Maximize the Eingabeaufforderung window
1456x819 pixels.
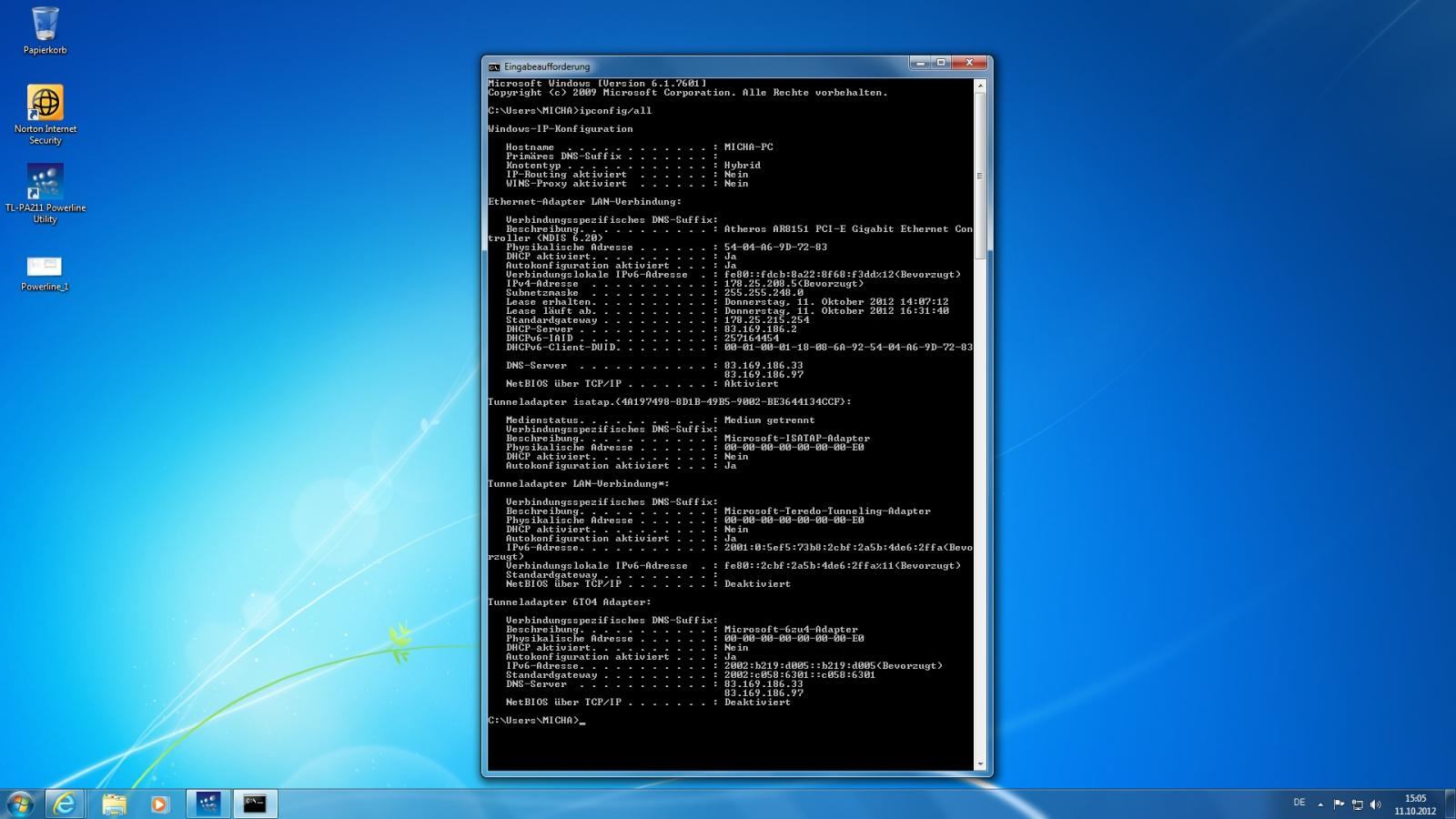pyautogui.click(x=941, y=63)
